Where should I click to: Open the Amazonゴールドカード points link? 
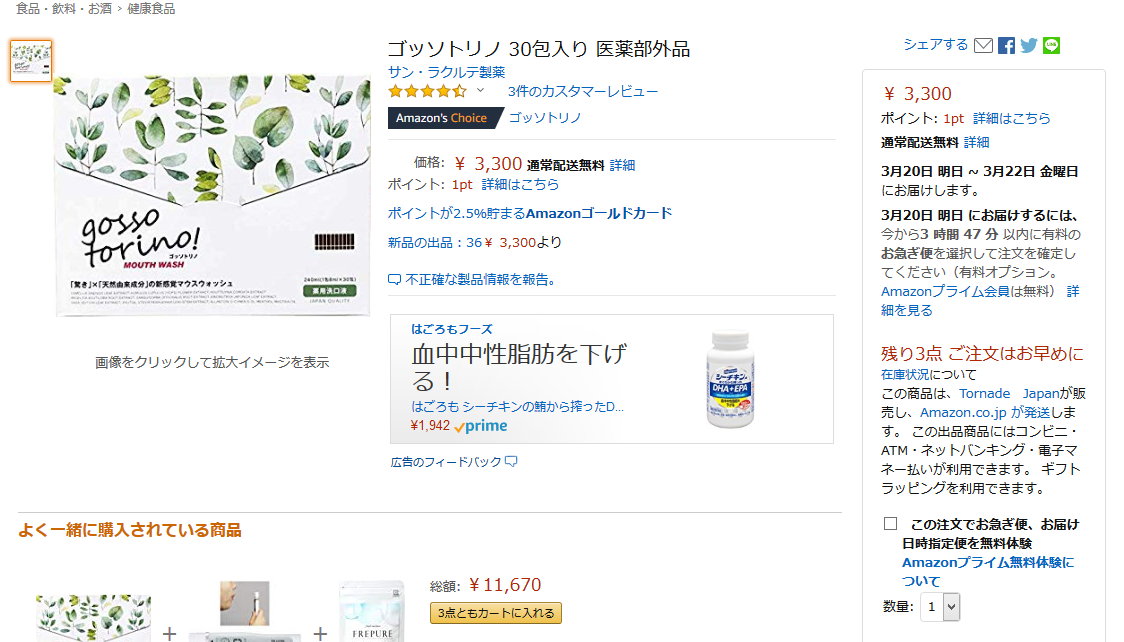point(529,213)
